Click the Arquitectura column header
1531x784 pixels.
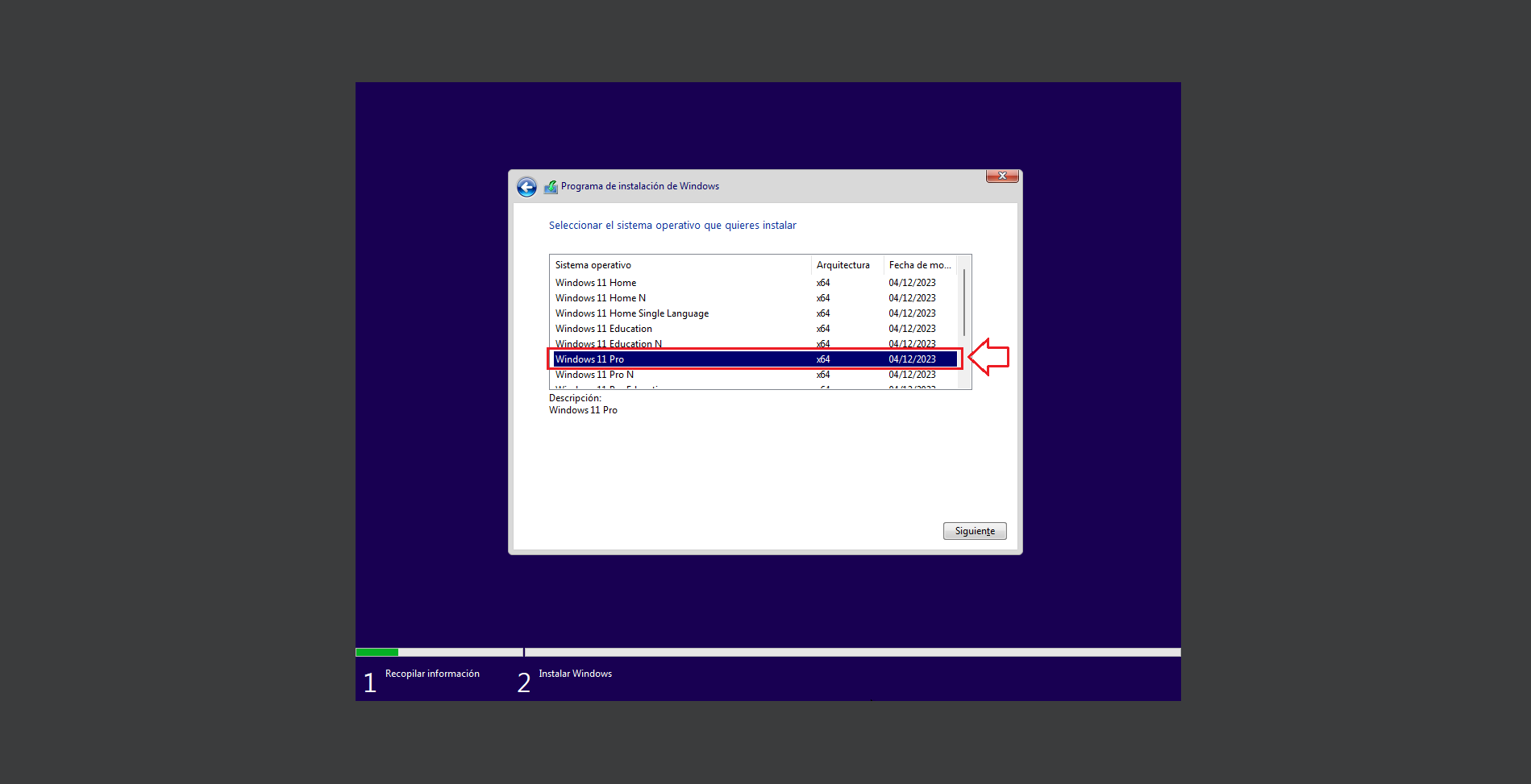tap(847, 265)
